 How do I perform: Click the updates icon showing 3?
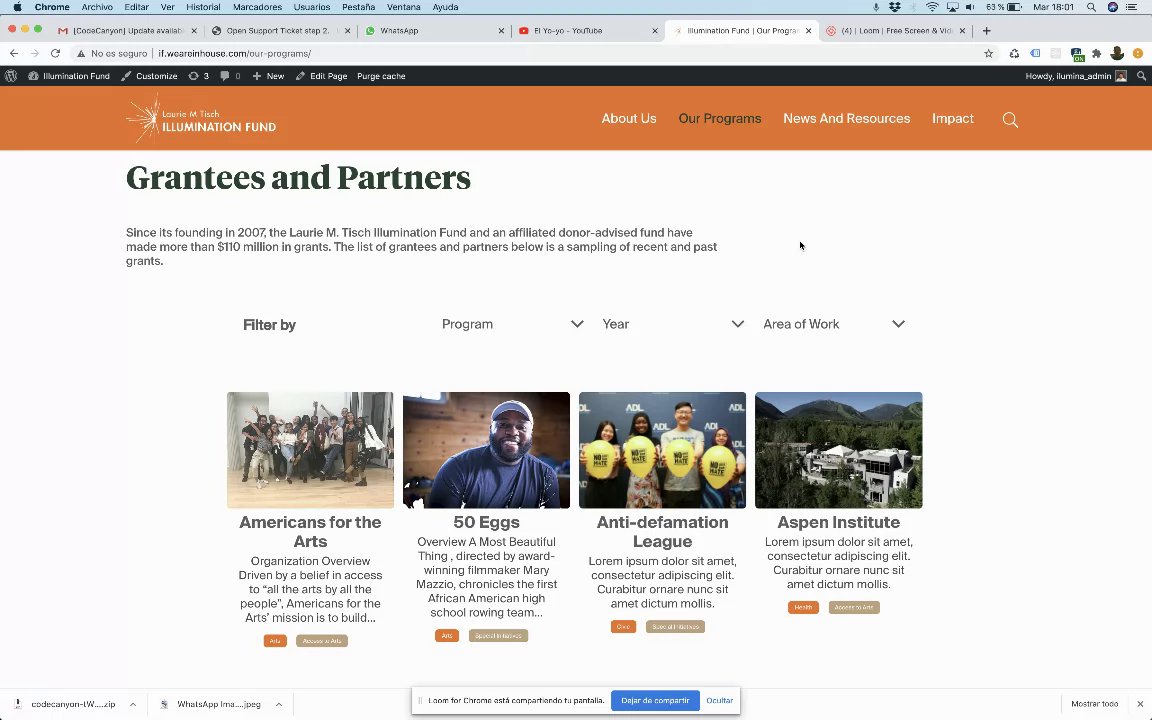point(198,76)
